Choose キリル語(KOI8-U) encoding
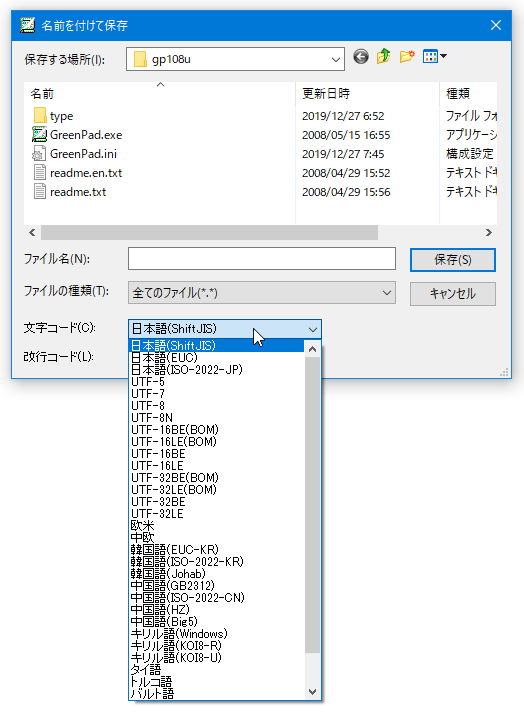This screenshot has height=712, width=524. click(217, 658)
